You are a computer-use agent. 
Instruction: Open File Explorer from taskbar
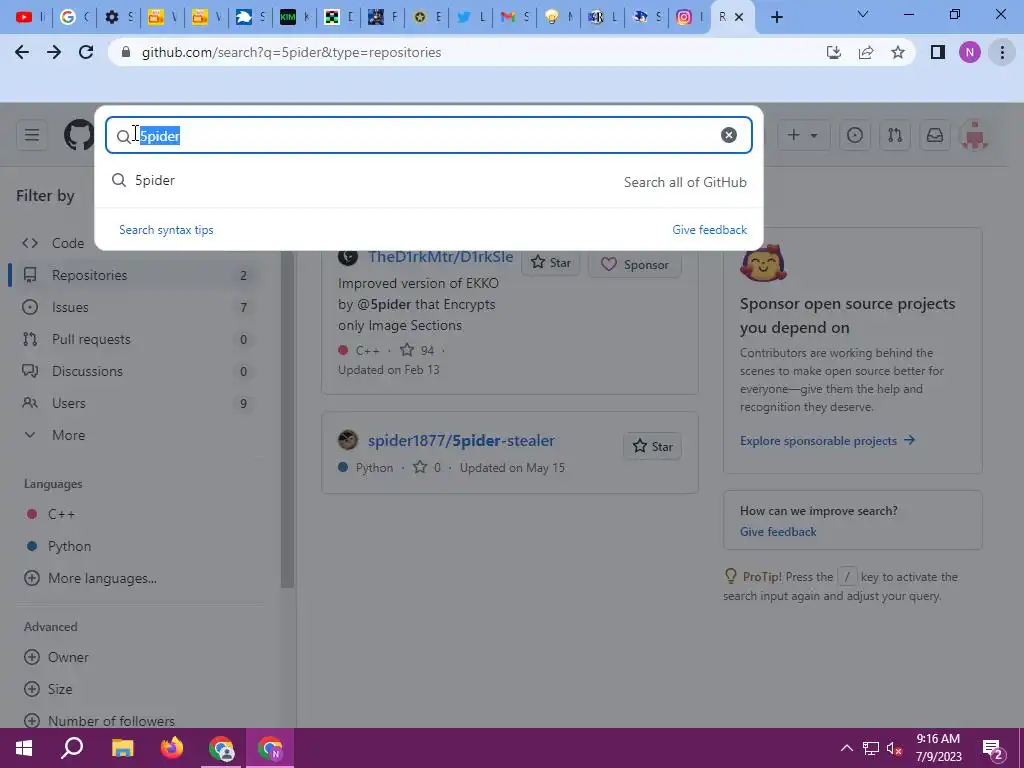(122, 748)
